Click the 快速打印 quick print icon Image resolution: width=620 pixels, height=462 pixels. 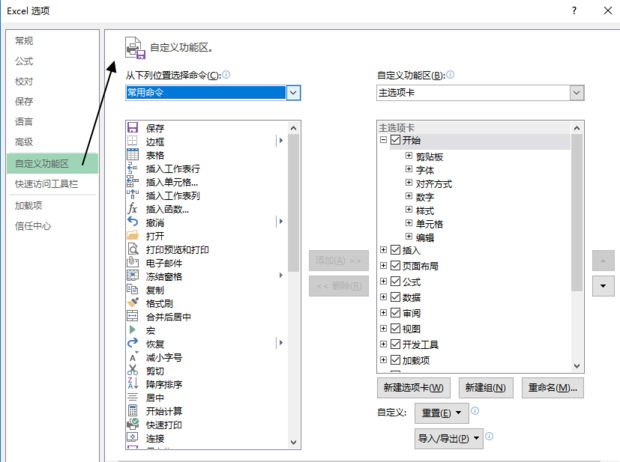click(x=132, y=424)
